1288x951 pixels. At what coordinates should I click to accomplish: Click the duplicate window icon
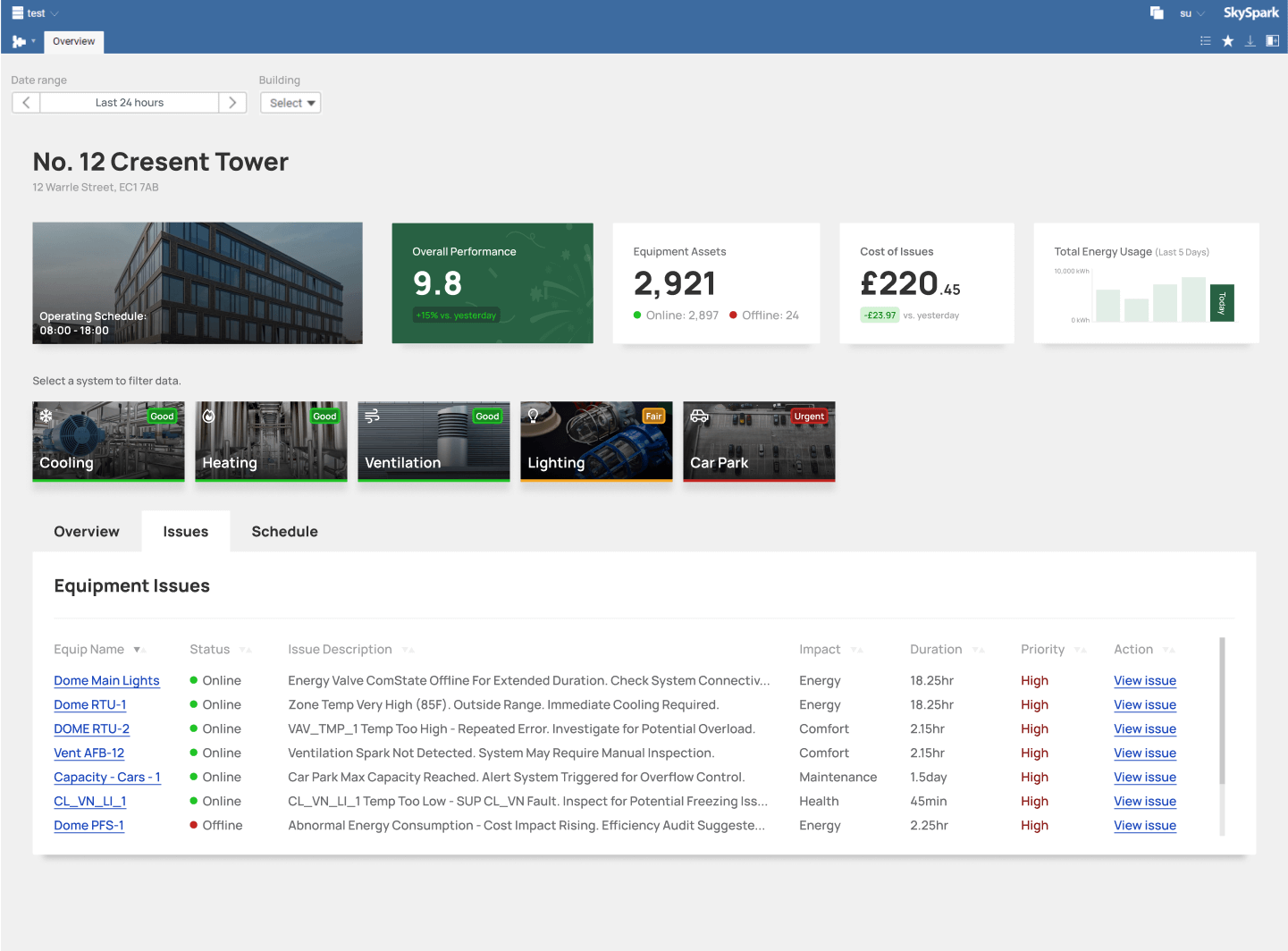tap(1156, 13)
